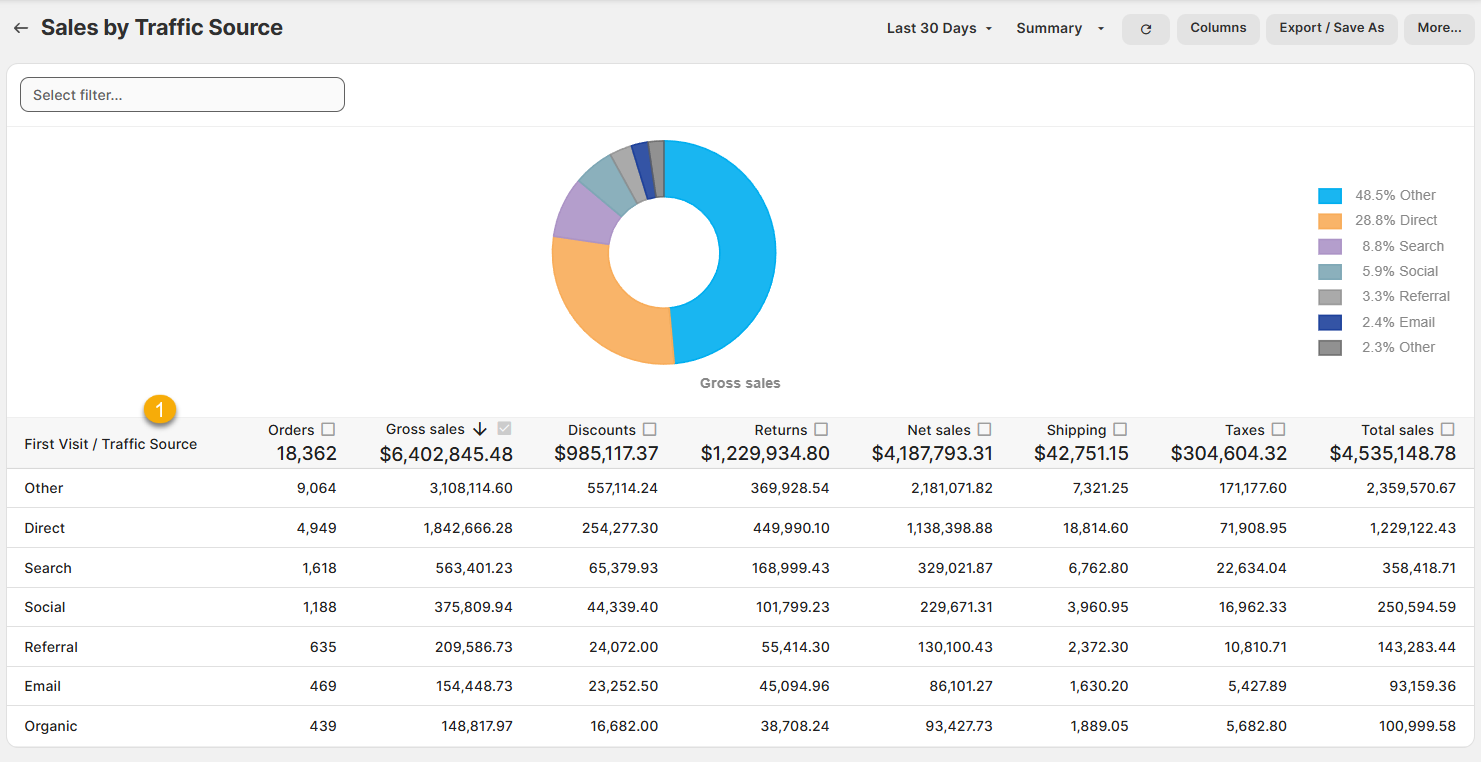
Task: Click the Gross sales sort arrow
Action: [x=480, y=429]
